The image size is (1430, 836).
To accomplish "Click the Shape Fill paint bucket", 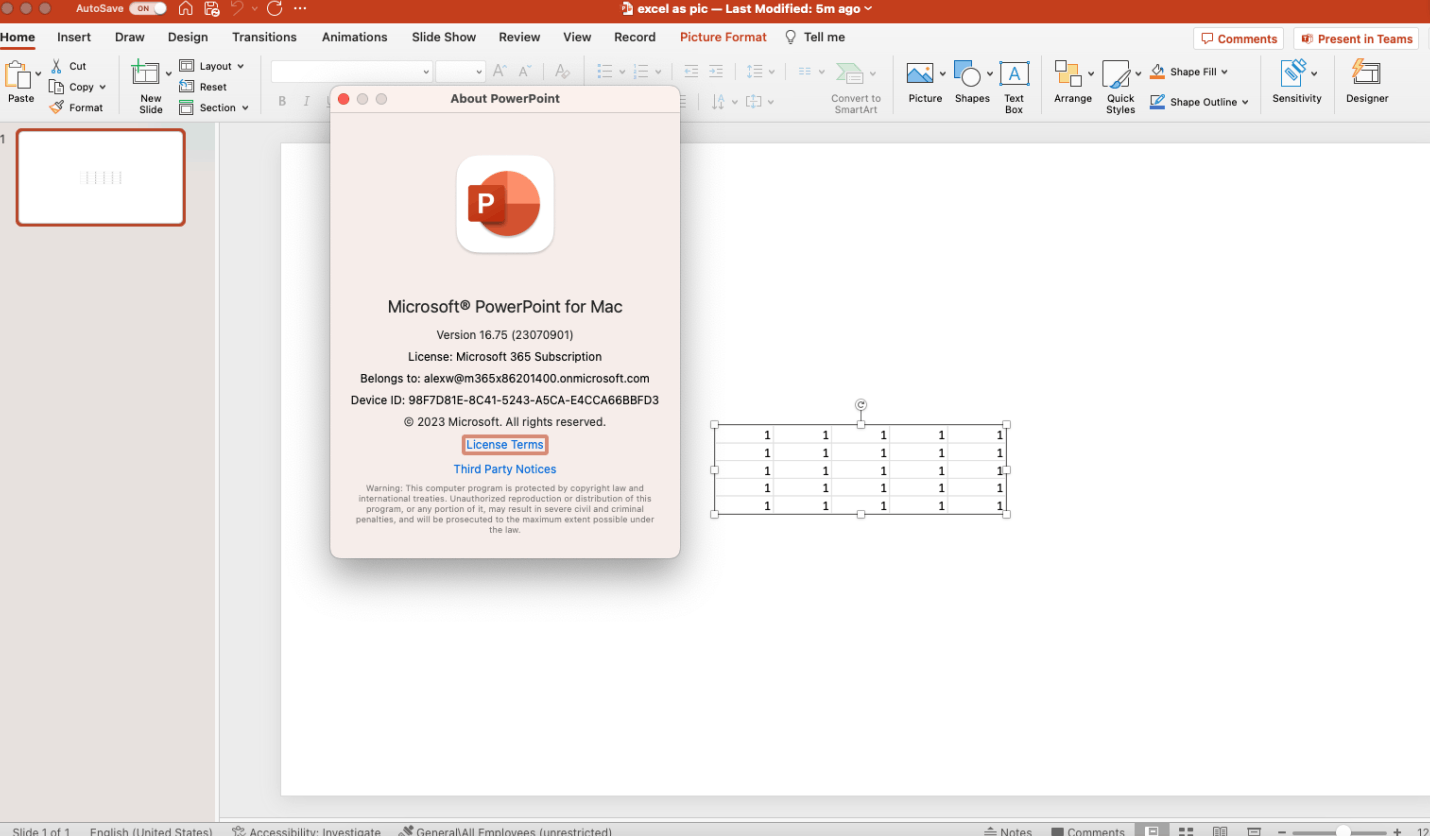I will coord(1158,72).
